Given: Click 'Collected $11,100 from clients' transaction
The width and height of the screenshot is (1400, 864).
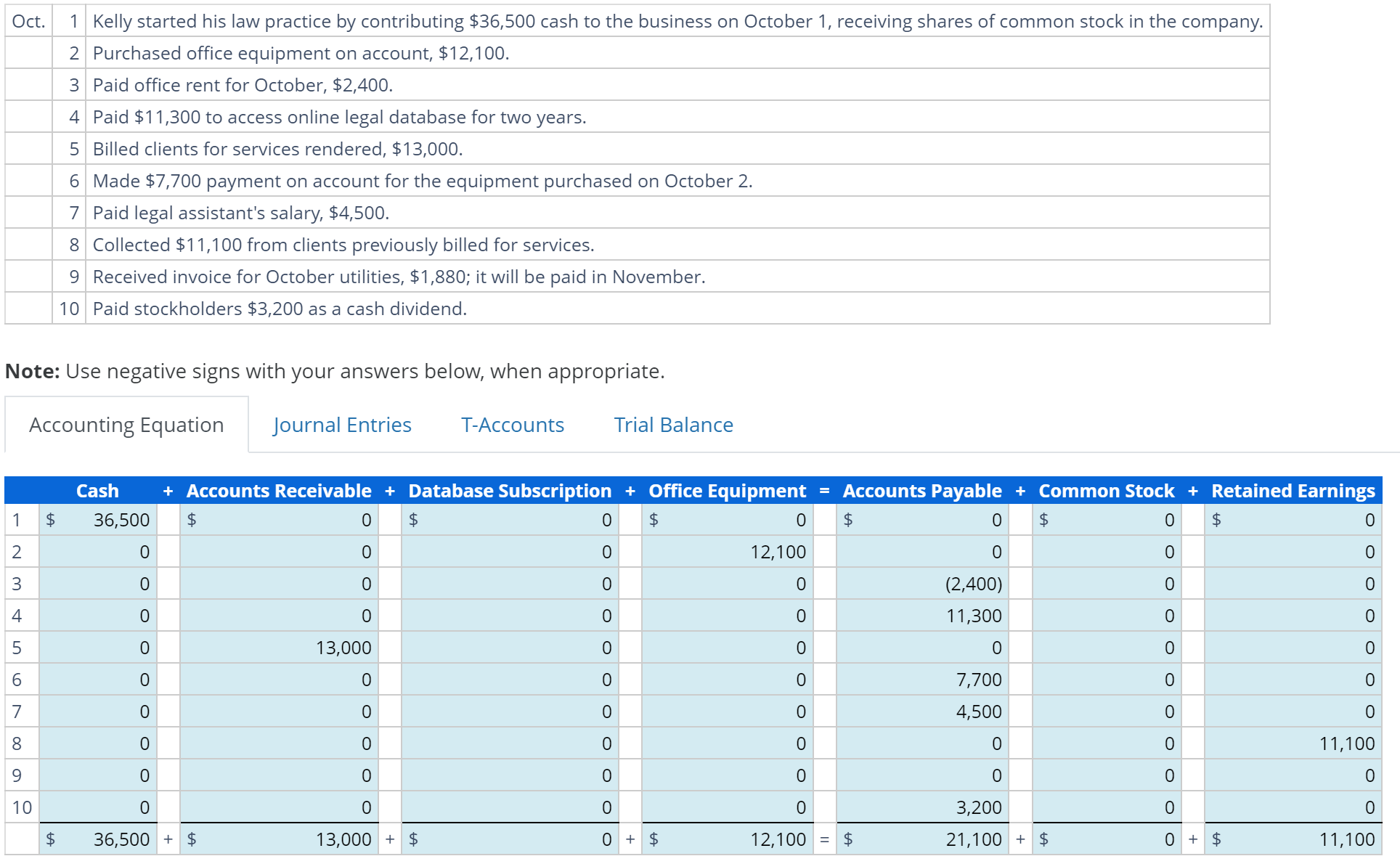Looking at the screenshot, I should click(343, 245).
